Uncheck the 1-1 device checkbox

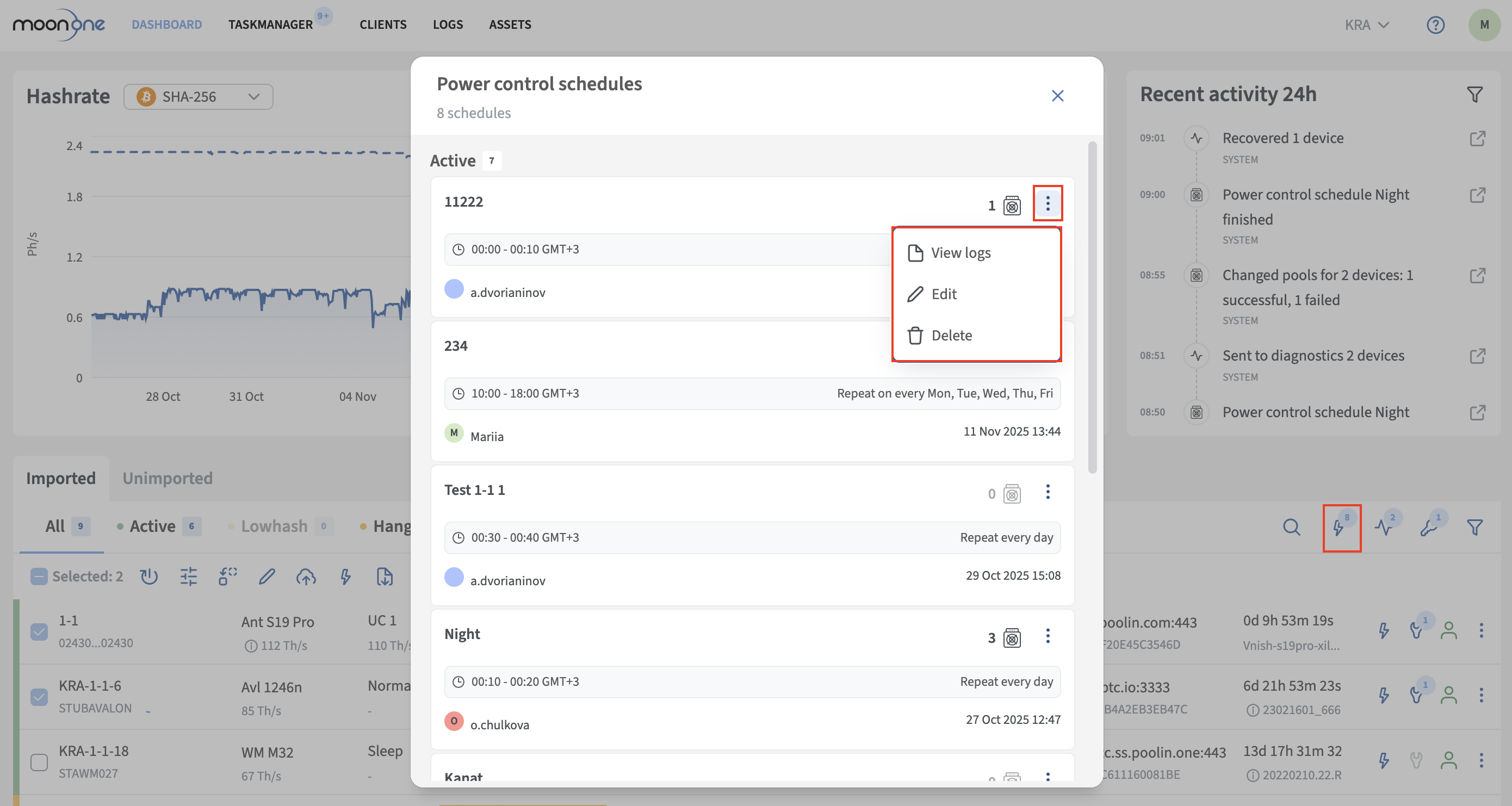coord(39,631)
